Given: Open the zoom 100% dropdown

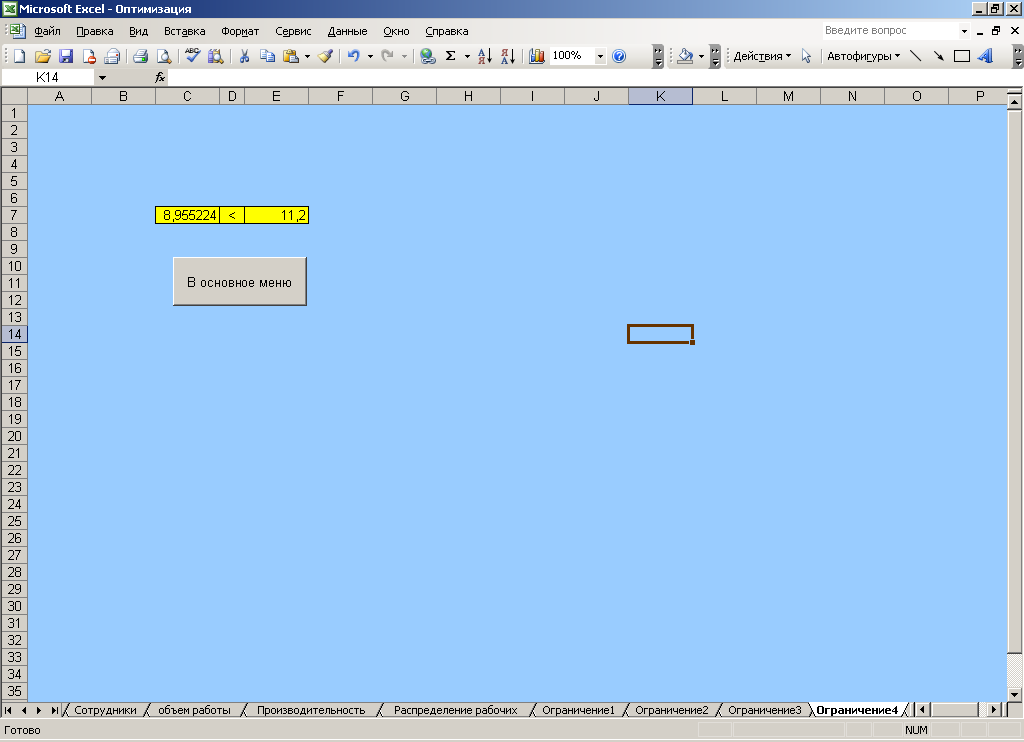Looking at the screenshot, I should [x=600, y=57].
